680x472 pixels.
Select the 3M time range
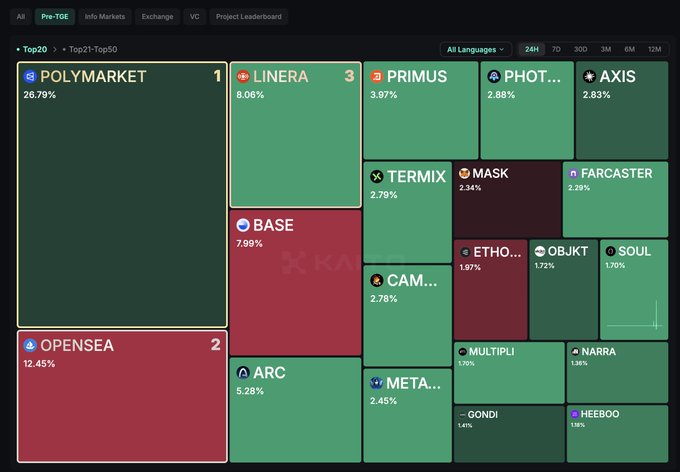(x=606, y=49)
